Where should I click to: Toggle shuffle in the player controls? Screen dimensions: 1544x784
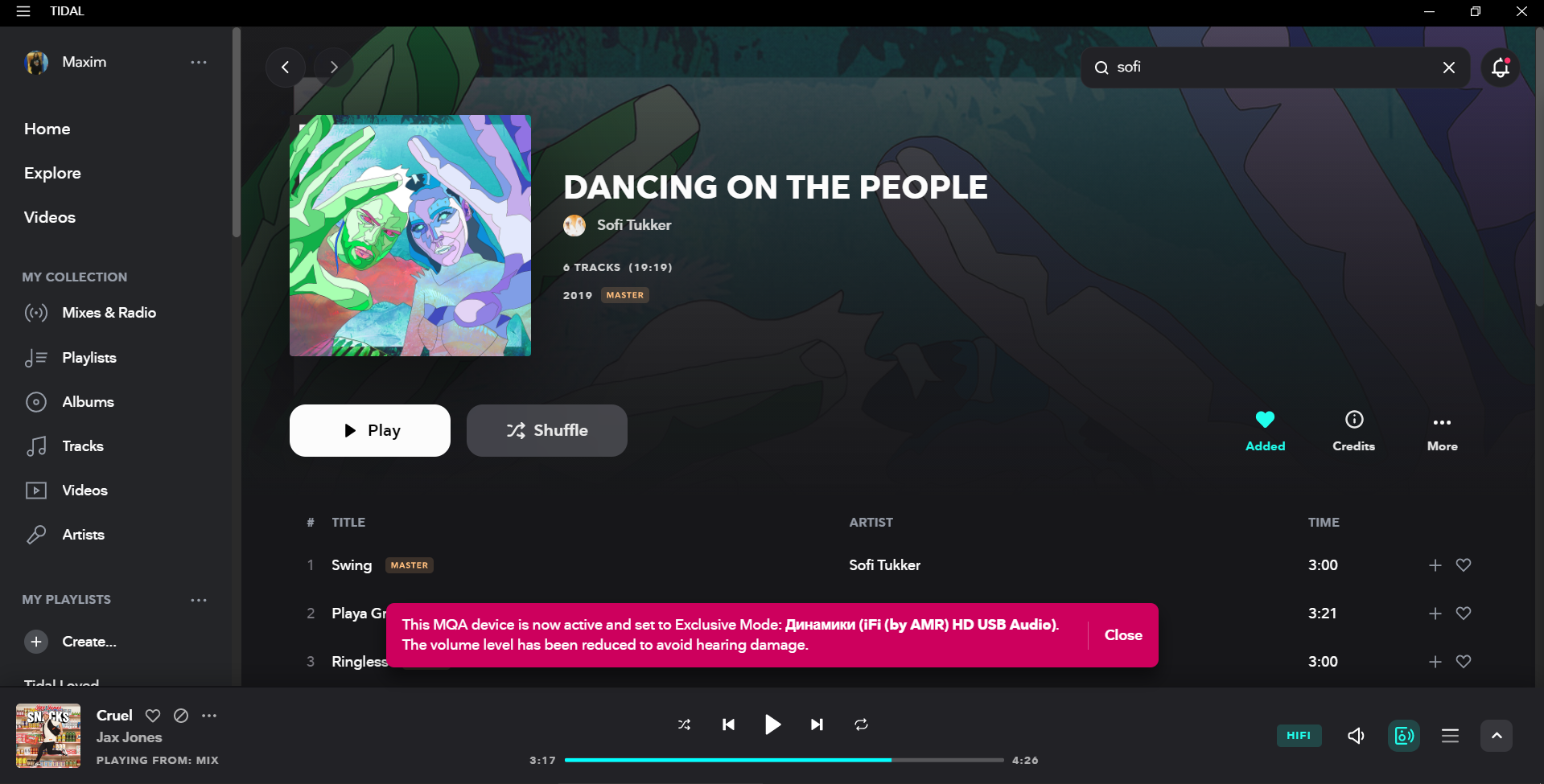[684, 724]
